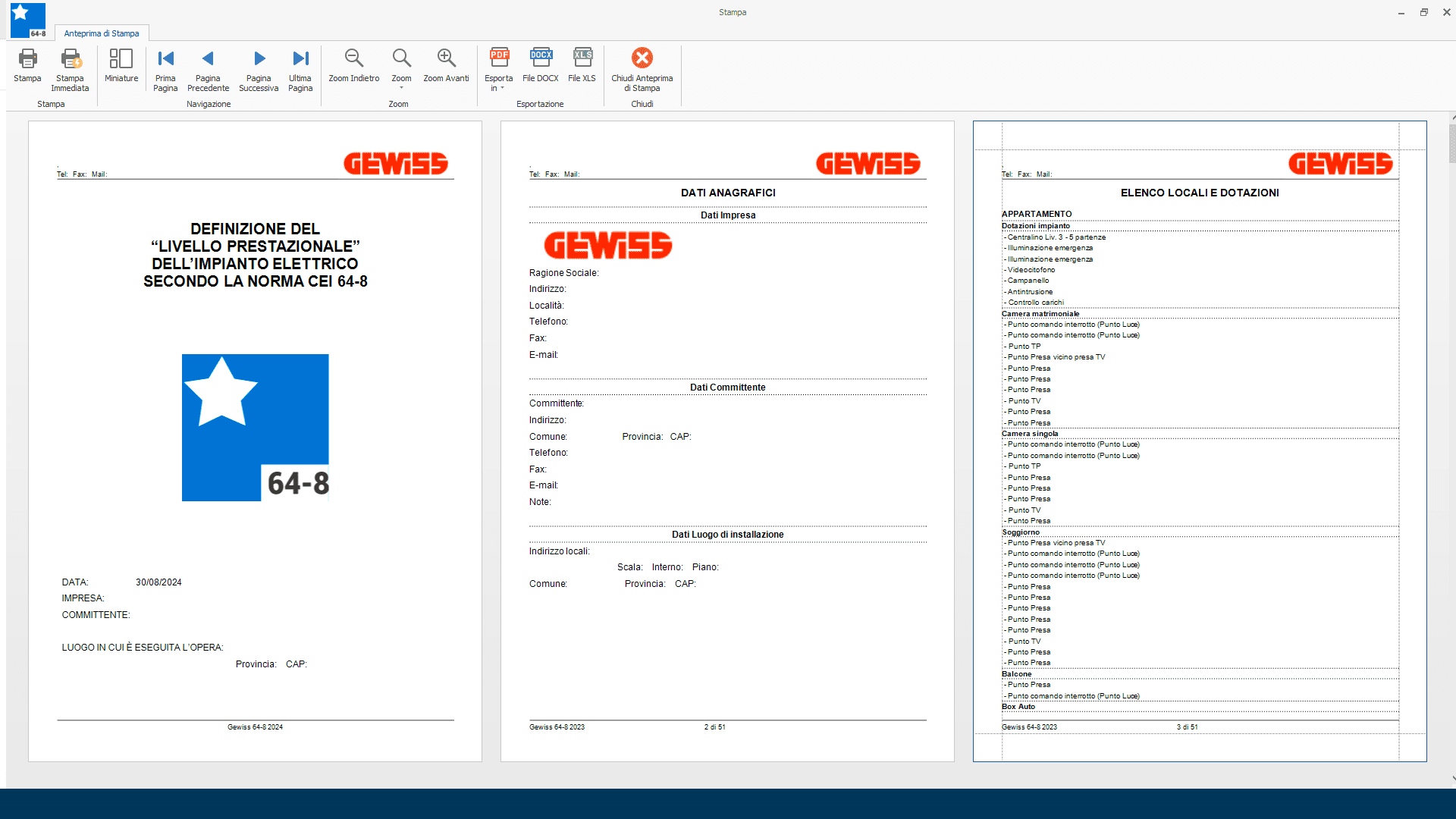This screenshot has height=819, width=1456.
Task: Select the cover page preview
Action: (x=255, y=441)
